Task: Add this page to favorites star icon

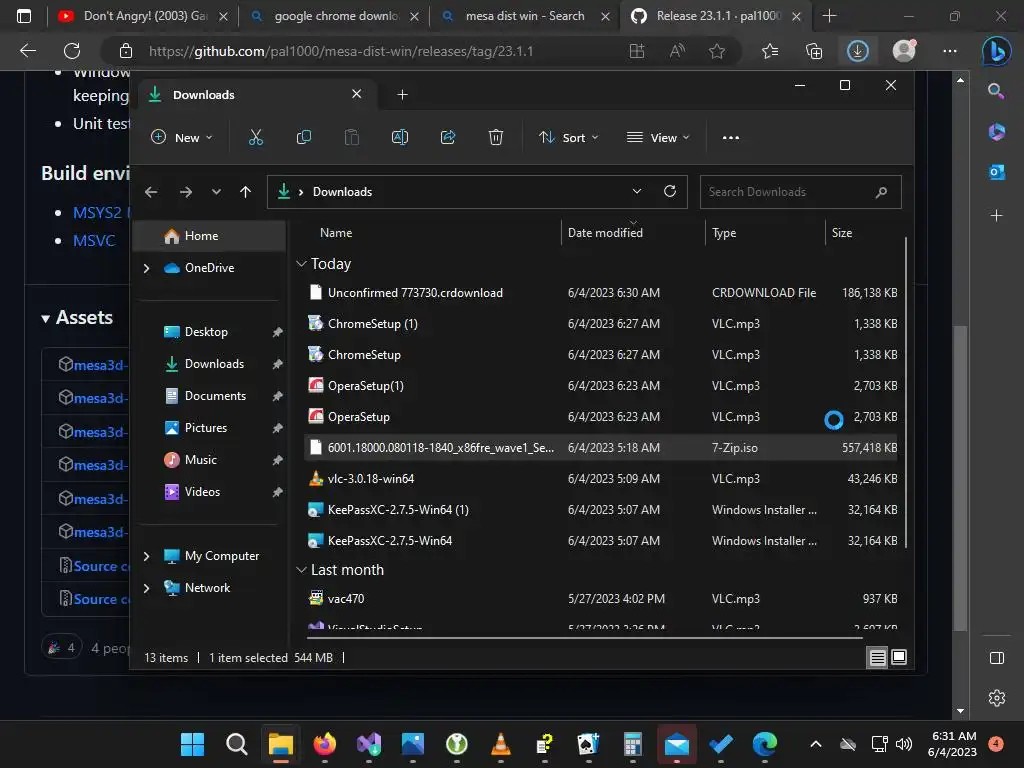Action: (717, 51)
